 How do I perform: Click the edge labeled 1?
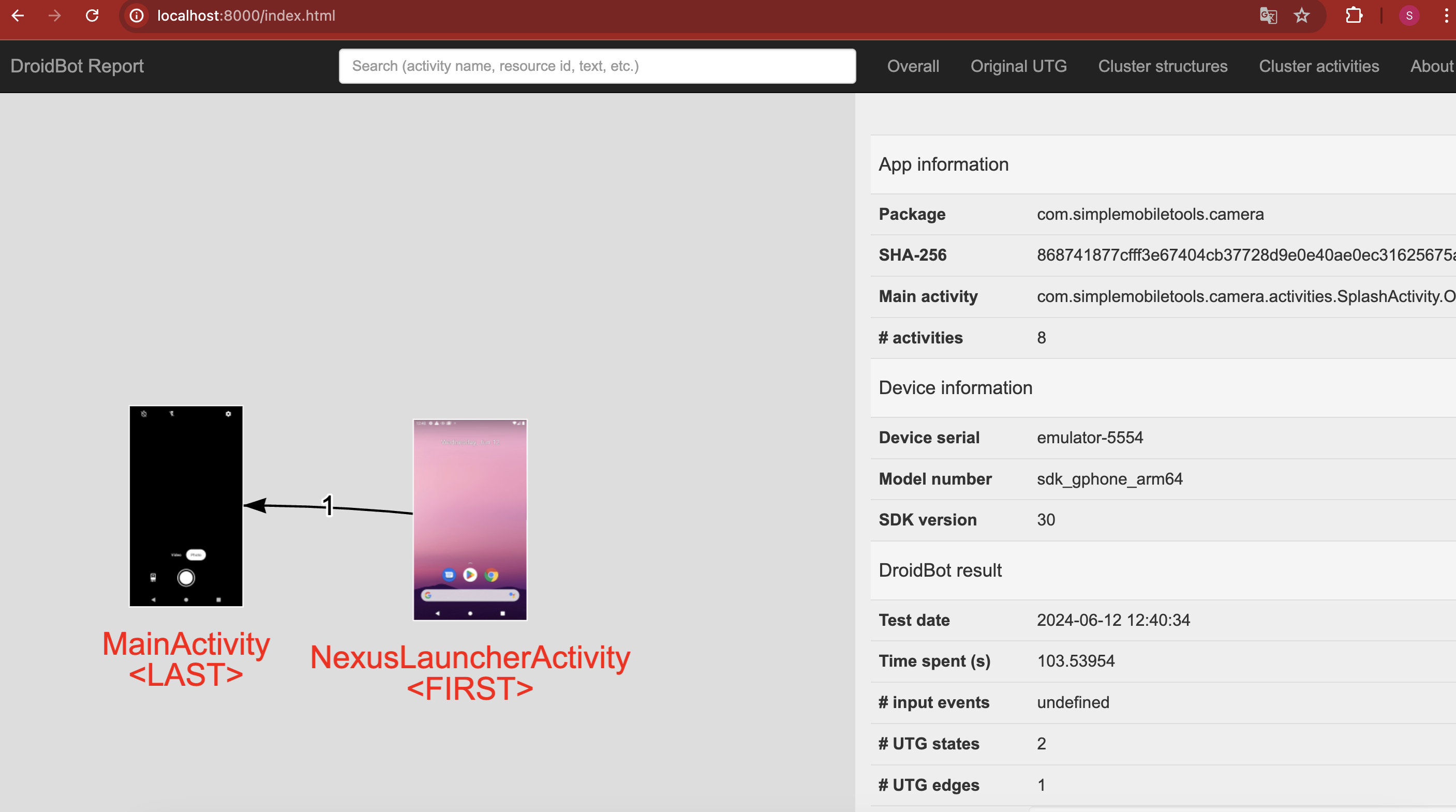[329, 505]
